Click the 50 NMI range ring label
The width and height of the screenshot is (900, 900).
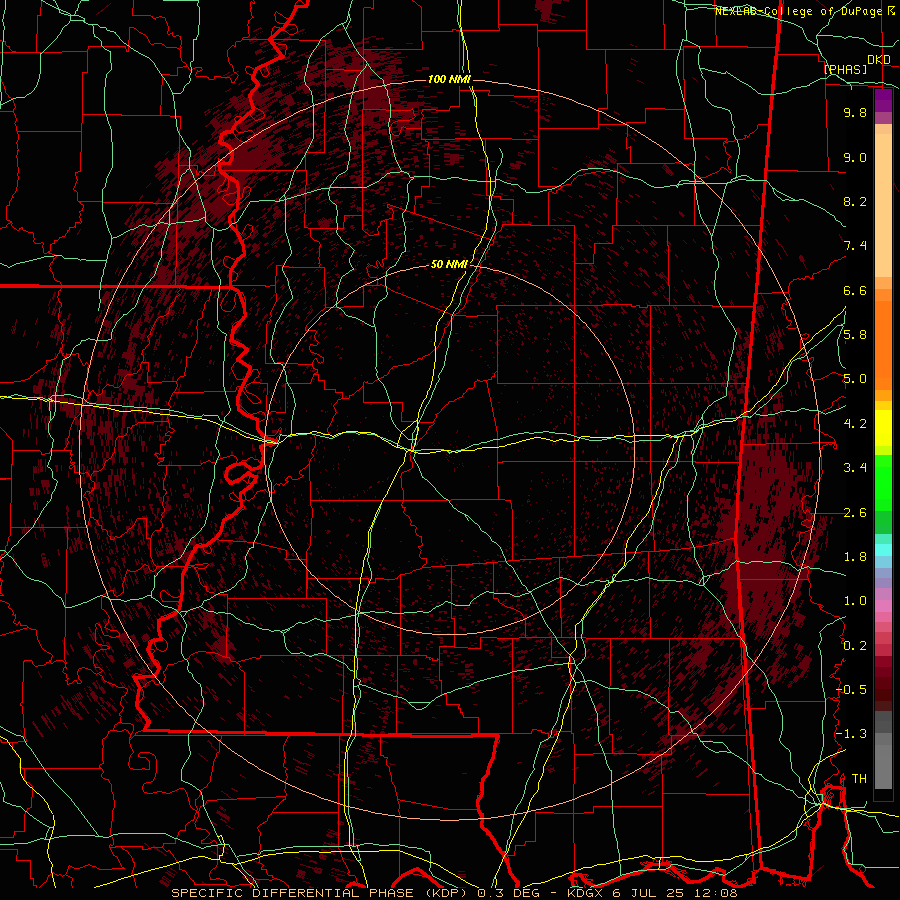(x=449, y=265)
